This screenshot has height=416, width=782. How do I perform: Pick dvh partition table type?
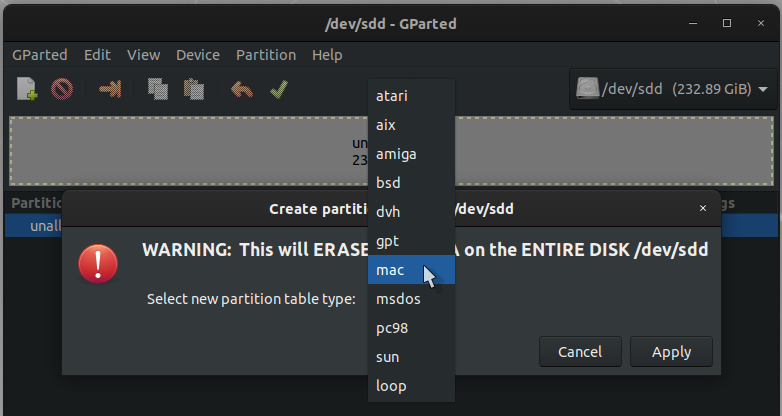[411, 211]
